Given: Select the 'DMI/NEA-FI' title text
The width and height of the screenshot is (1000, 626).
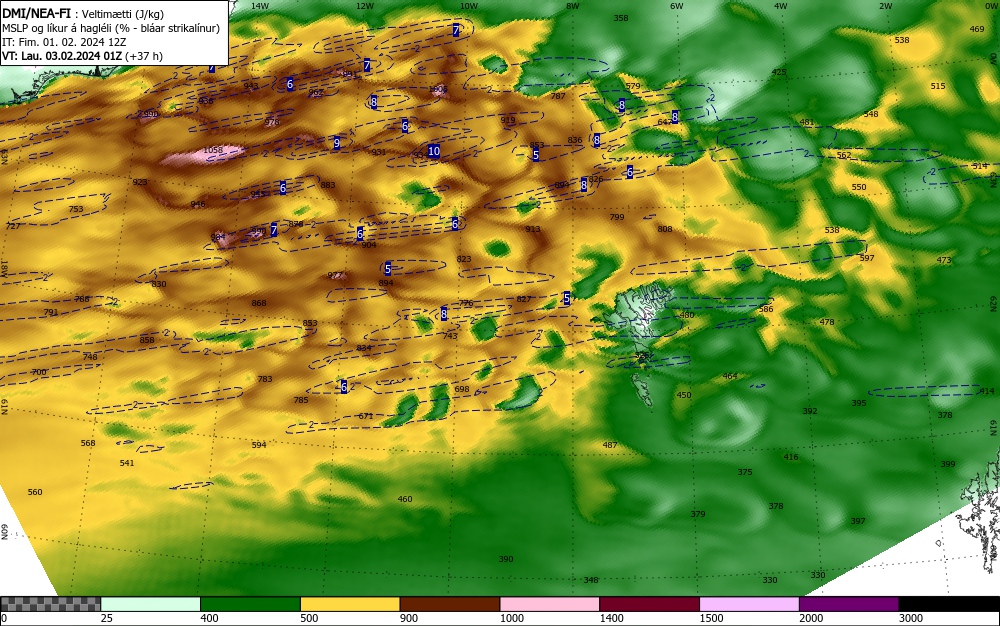Looking at the screenshot, I should 37,14.
